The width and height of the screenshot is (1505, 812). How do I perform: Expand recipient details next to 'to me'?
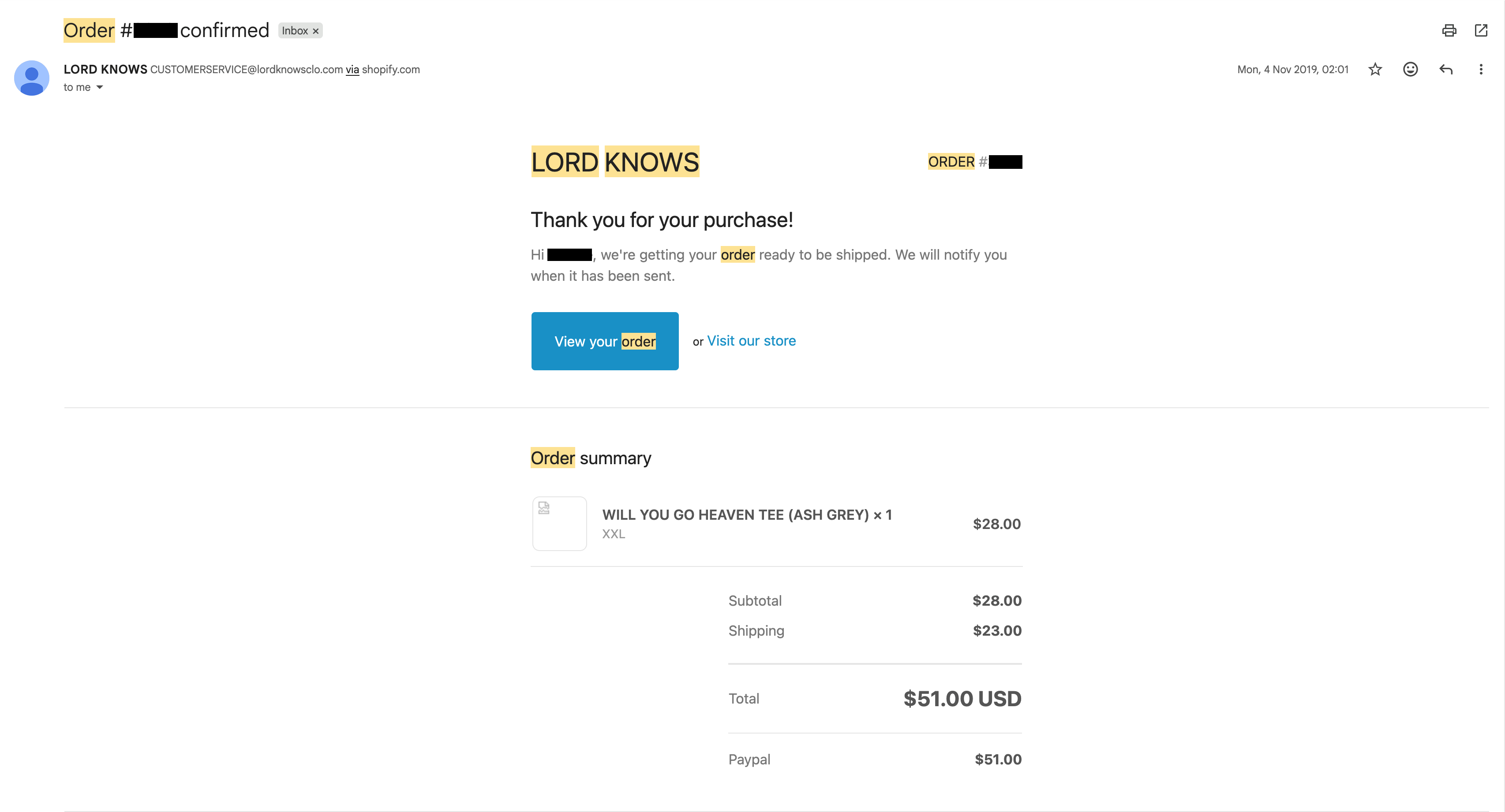pos(99,87)
